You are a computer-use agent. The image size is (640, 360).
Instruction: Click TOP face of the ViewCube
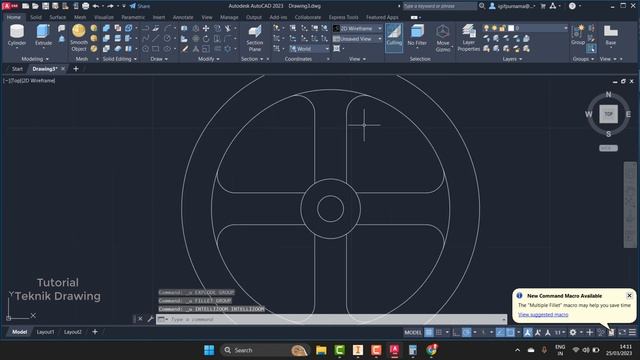pos(608,114)
